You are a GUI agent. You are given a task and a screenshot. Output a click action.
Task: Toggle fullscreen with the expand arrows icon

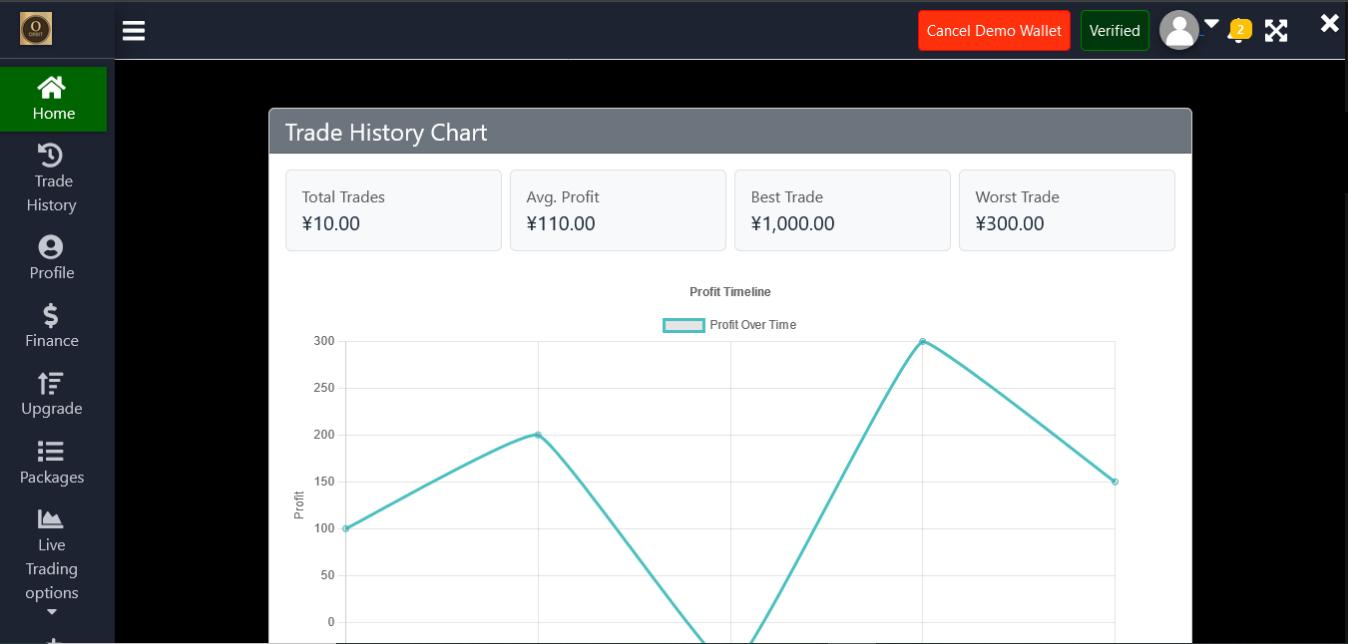pyautogui.click(x=1276, y=31)
